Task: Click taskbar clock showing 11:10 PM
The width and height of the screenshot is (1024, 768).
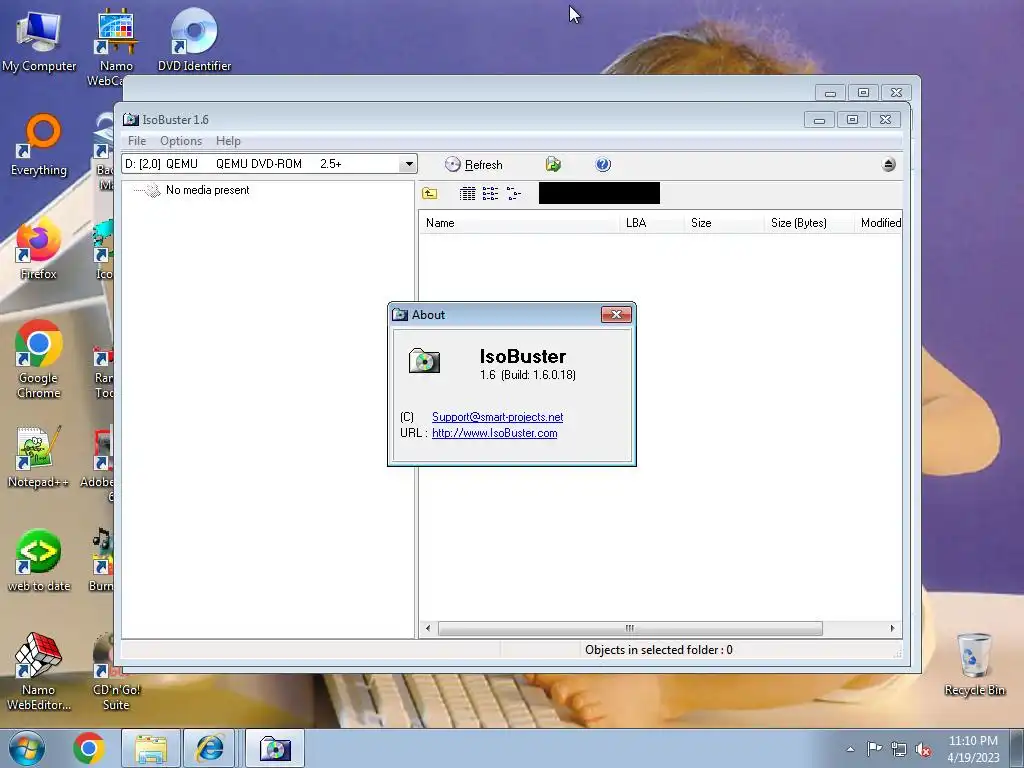Action: coord(973,748)
